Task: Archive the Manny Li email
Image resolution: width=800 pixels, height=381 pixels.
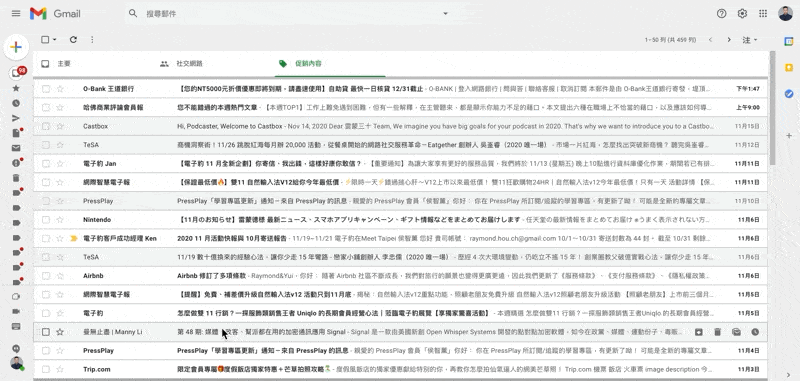Action: pyautogui.click(x=698, y=332)
